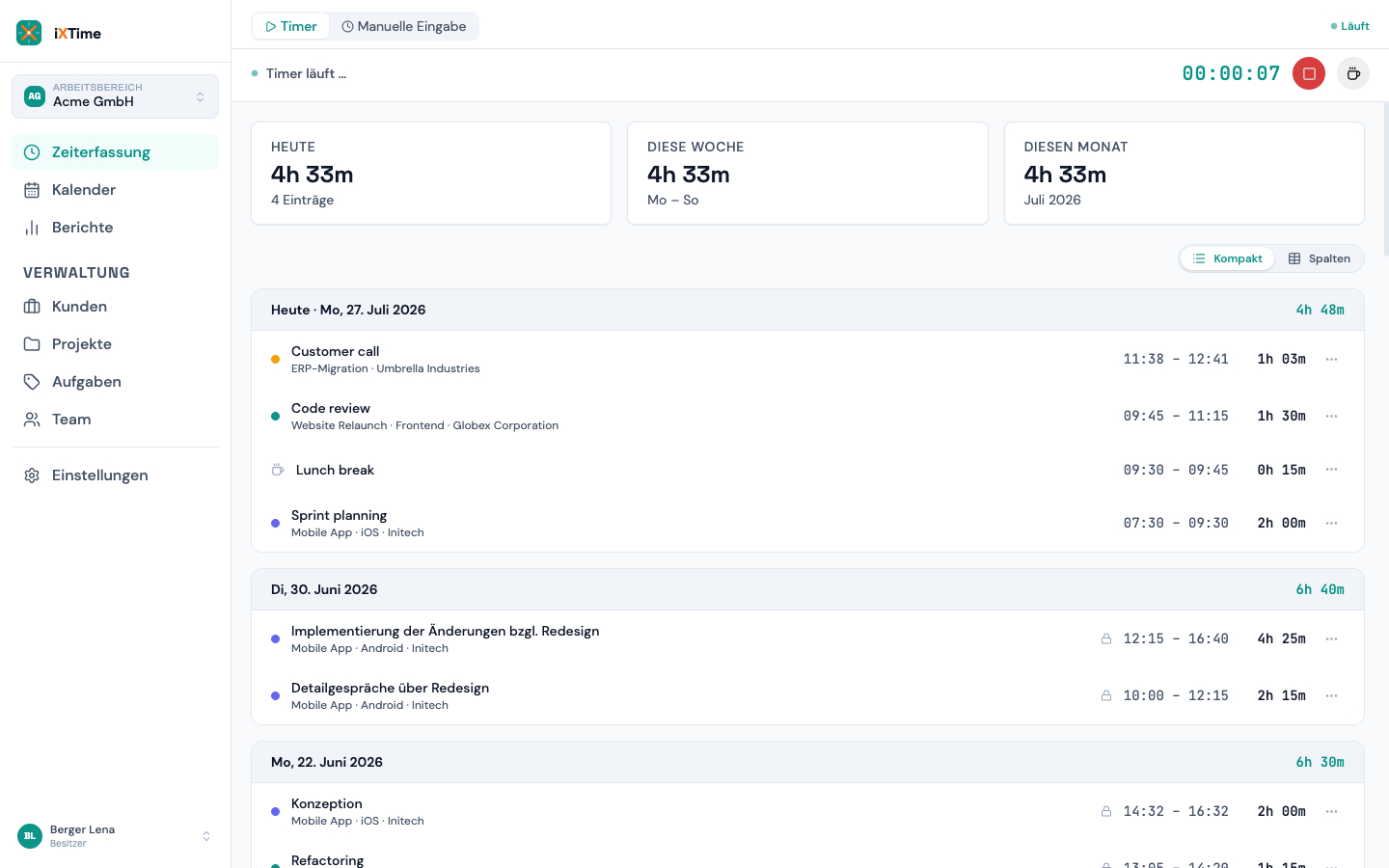Open Kalender in the sidebar
Screen dimensions: 1389x868
(115, 190)
